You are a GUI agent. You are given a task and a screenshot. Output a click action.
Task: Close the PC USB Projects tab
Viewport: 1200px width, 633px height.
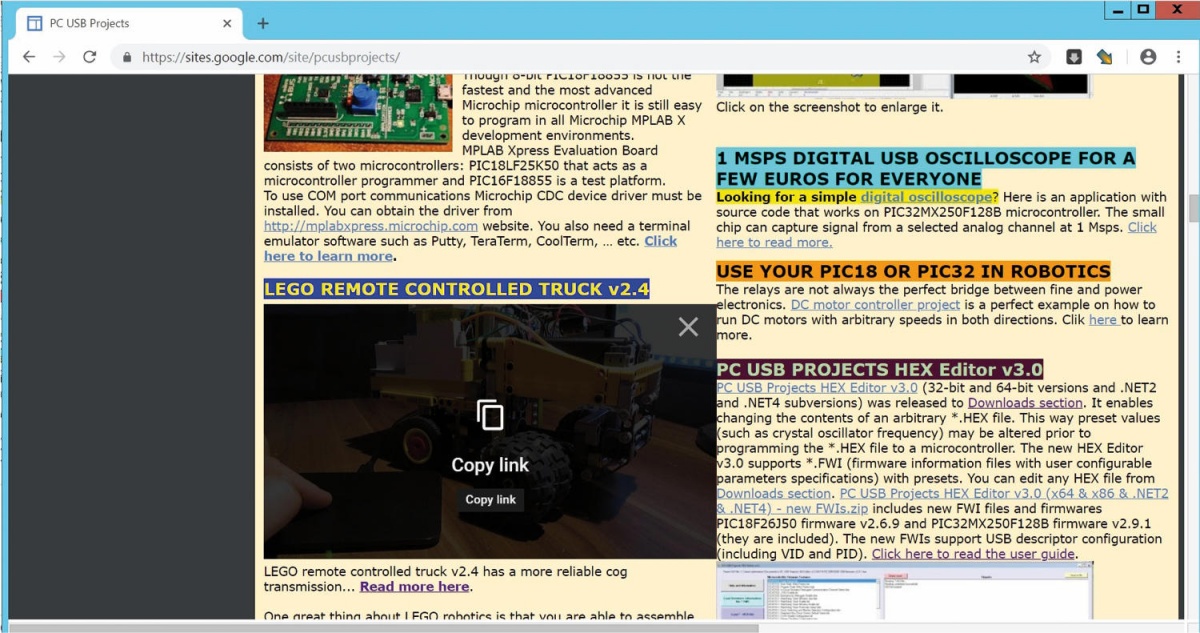(228, 23)
